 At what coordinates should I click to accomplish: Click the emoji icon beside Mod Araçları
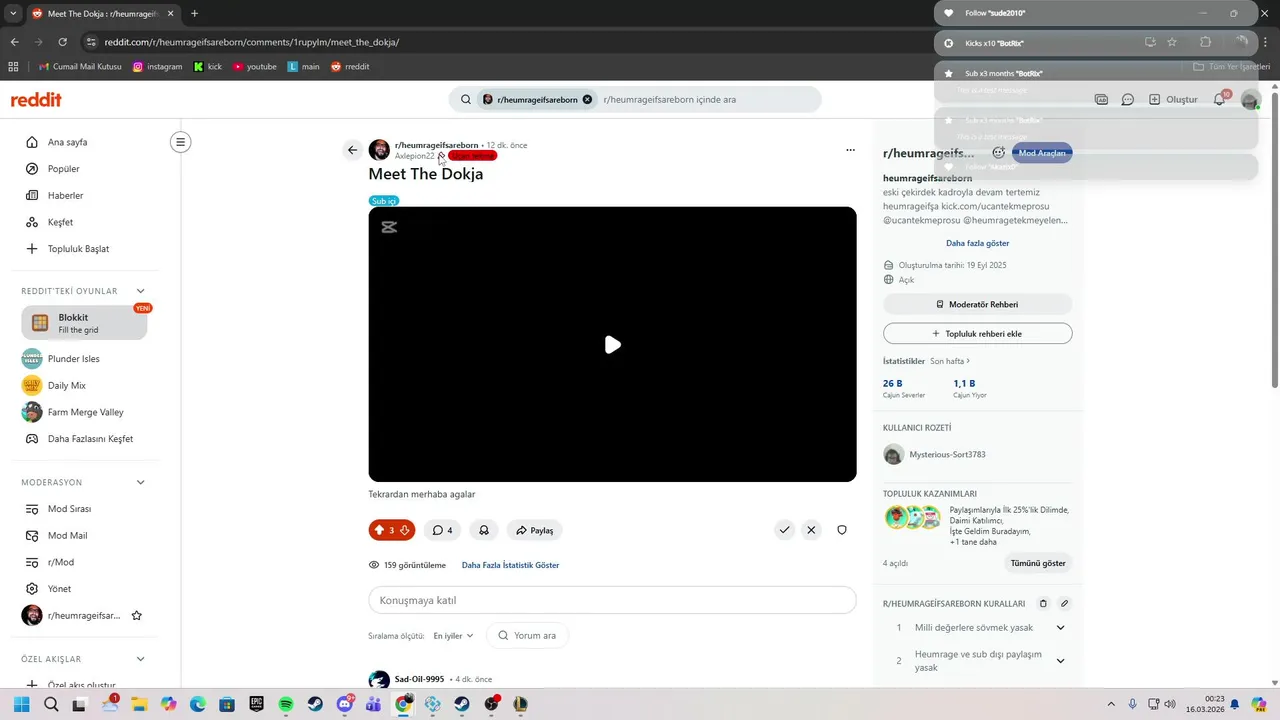998,153
